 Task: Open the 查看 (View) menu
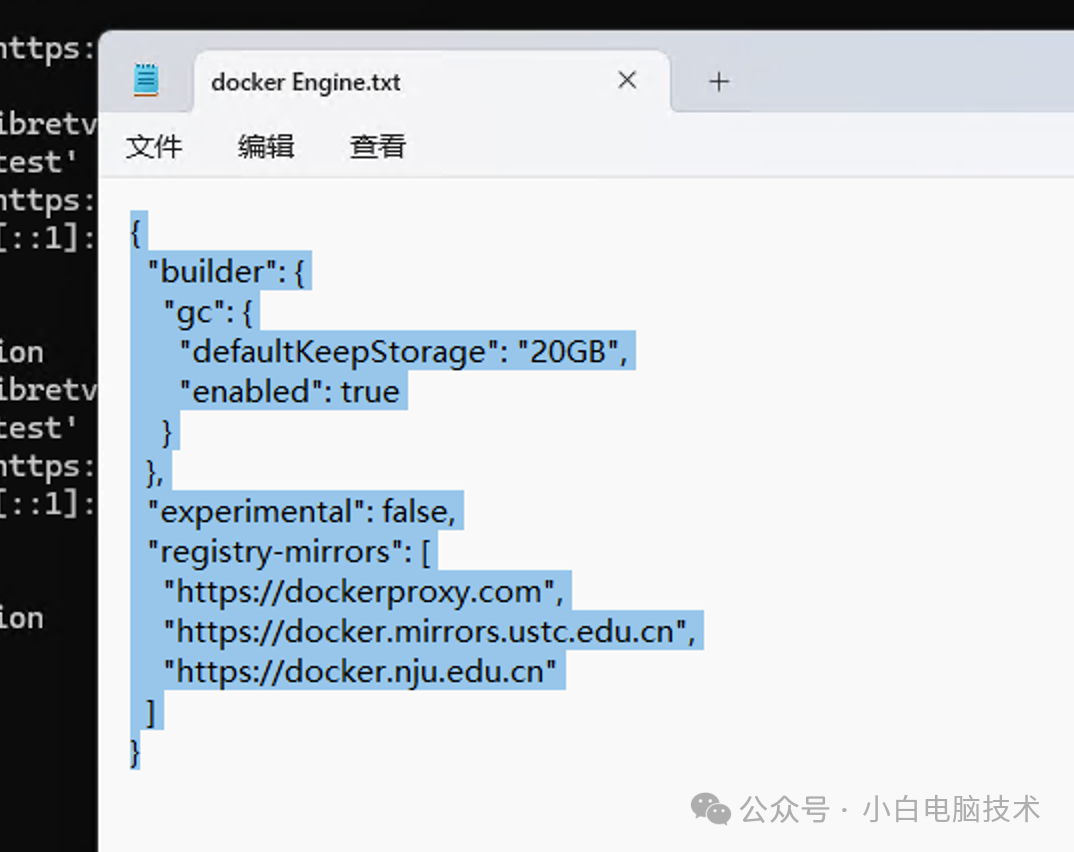tap(377, 146)
